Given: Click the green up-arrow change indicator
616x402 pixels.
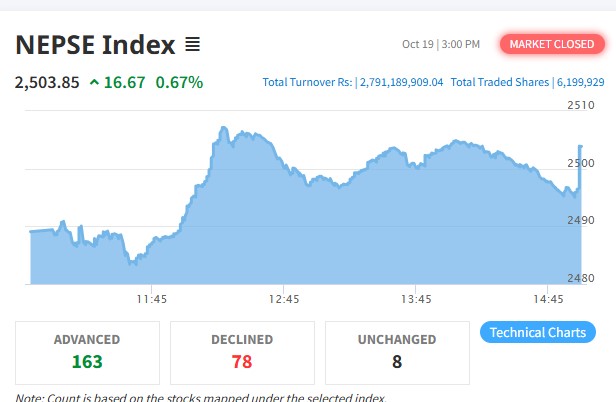Looking at the screenshot, I should click(94, 82).
